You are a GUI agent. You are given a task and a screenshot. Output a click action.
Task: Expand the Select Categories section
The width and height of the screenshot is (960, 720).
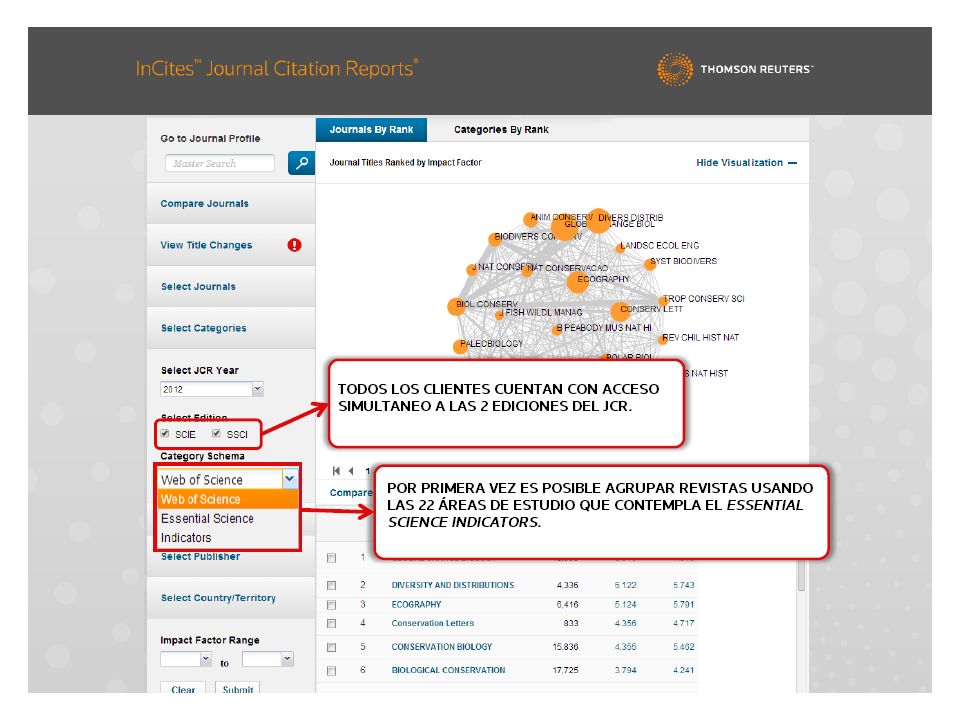tap(204, 328)
